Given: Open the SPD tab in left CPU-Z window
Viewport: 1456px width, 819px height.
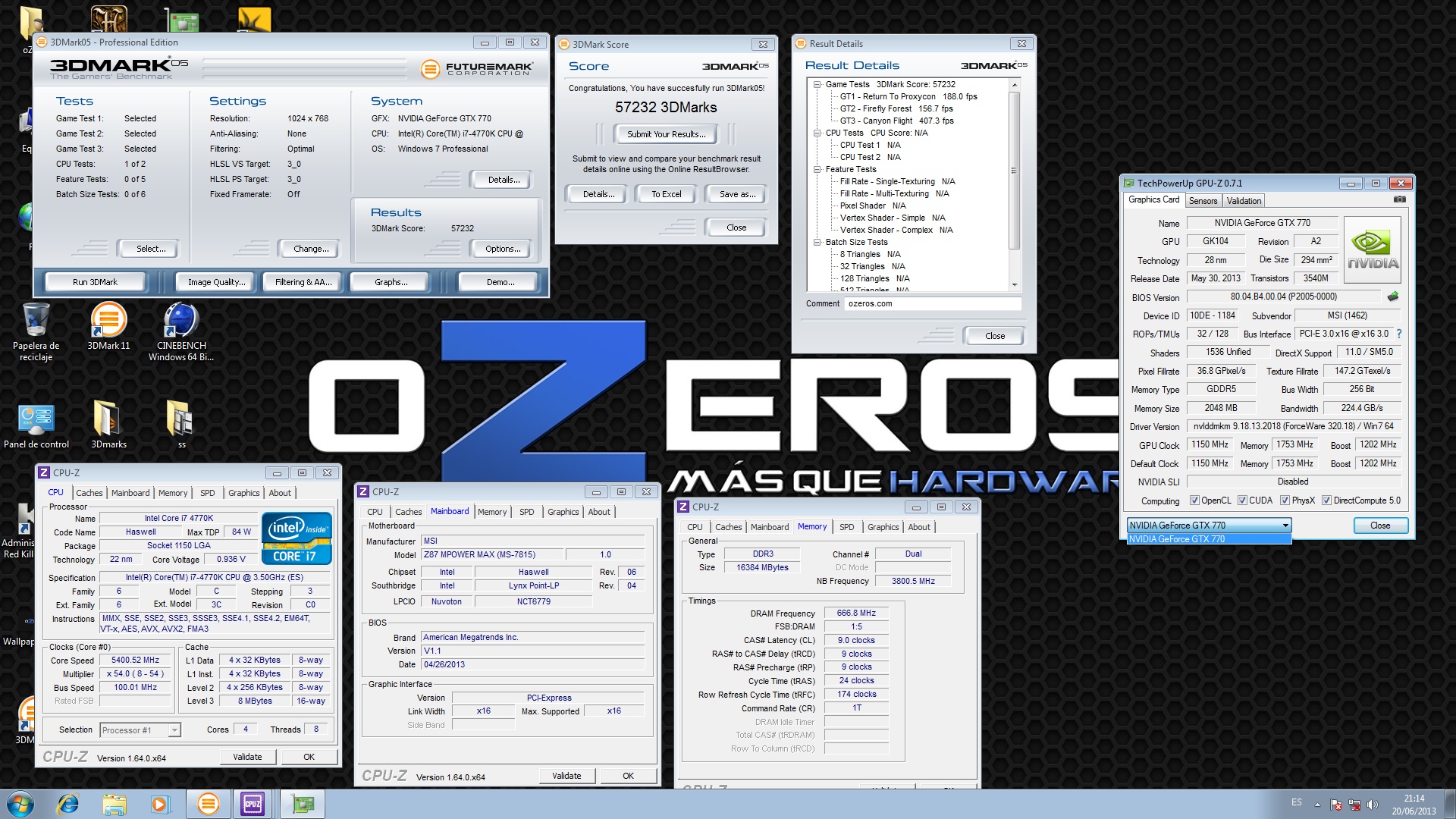Looking at the screenshot, I should 207,493.
